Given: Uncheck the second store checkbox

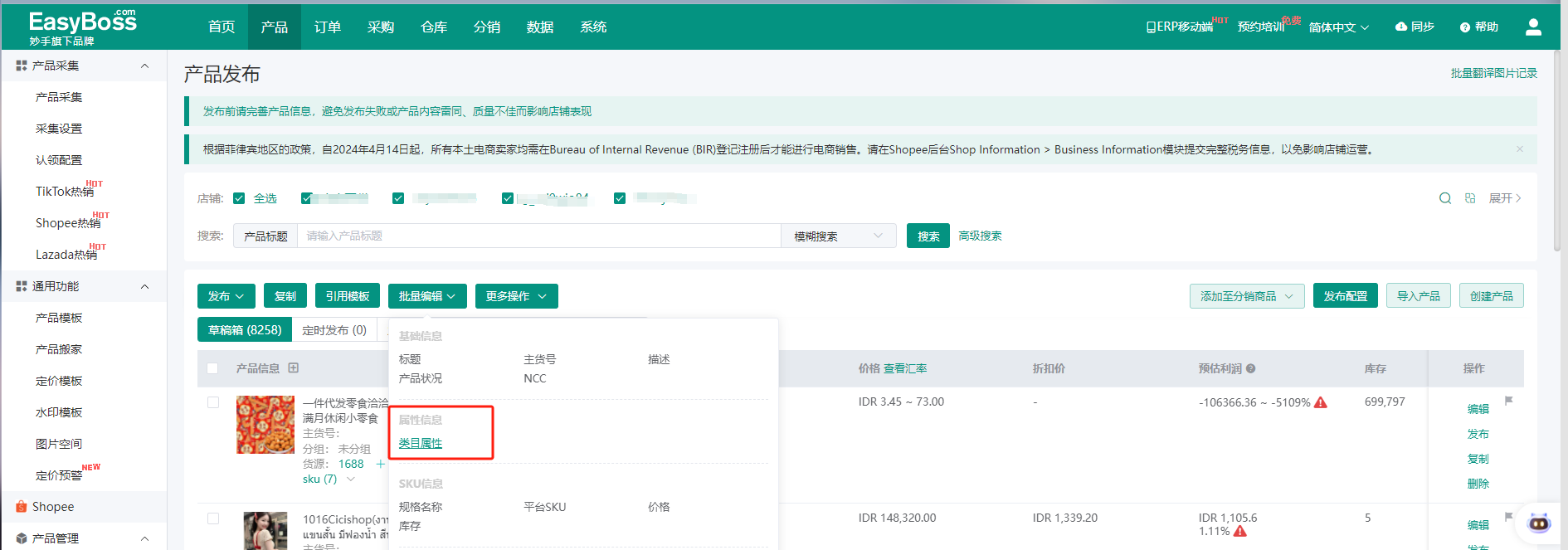Looking at the screenshot, I should coord(307,198).
